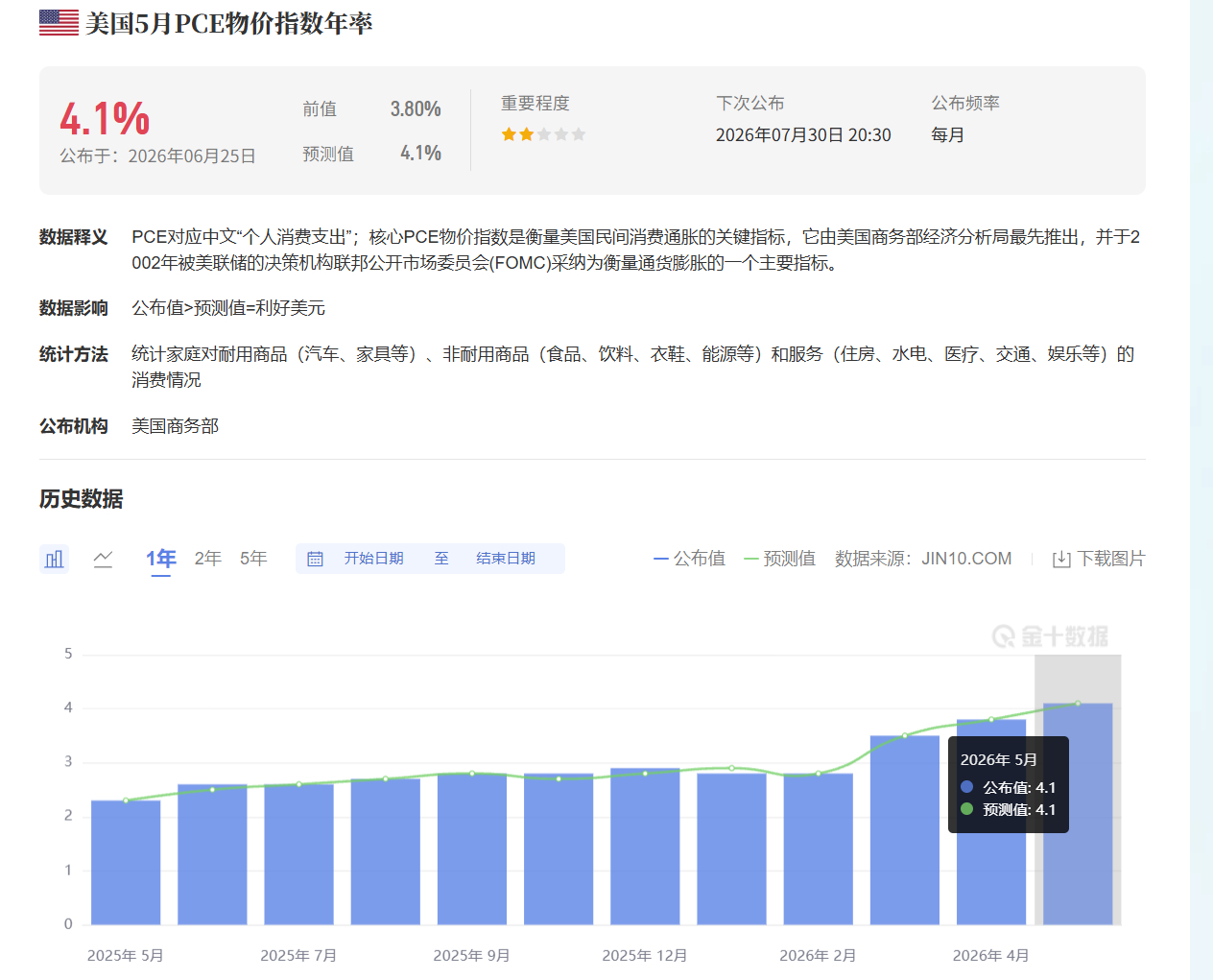Click the 公布值>预测值=利好美元 text

pyautogui.click(x=228, y=308)
